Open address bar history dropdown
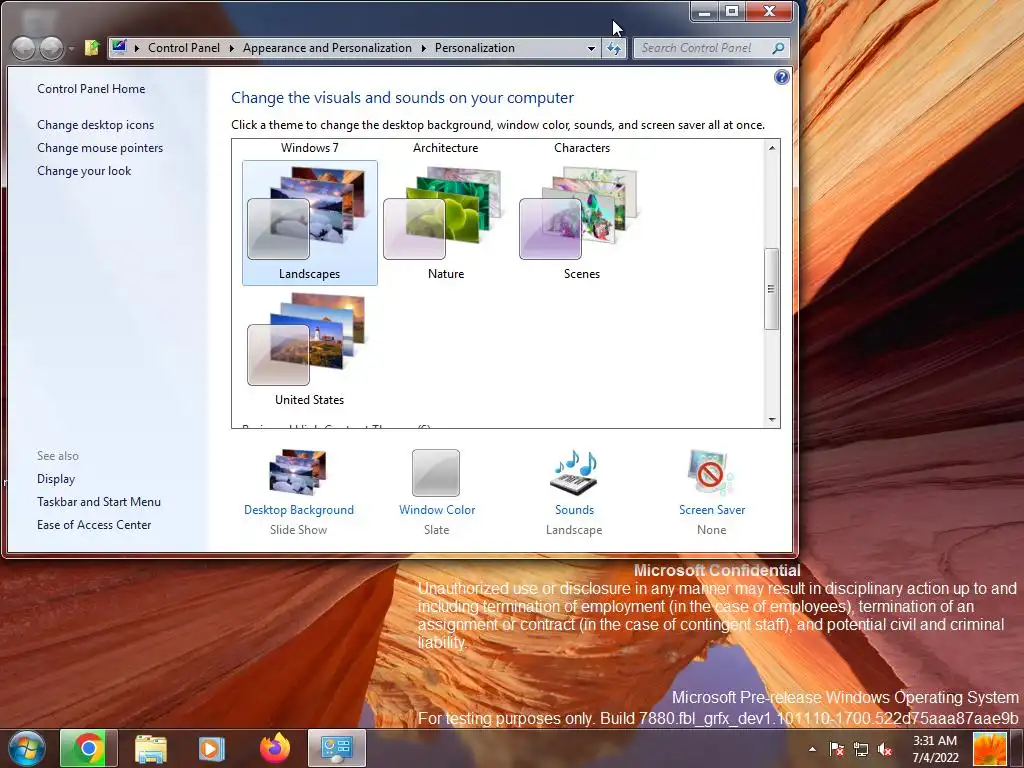1024x768 pixels. 591,48
